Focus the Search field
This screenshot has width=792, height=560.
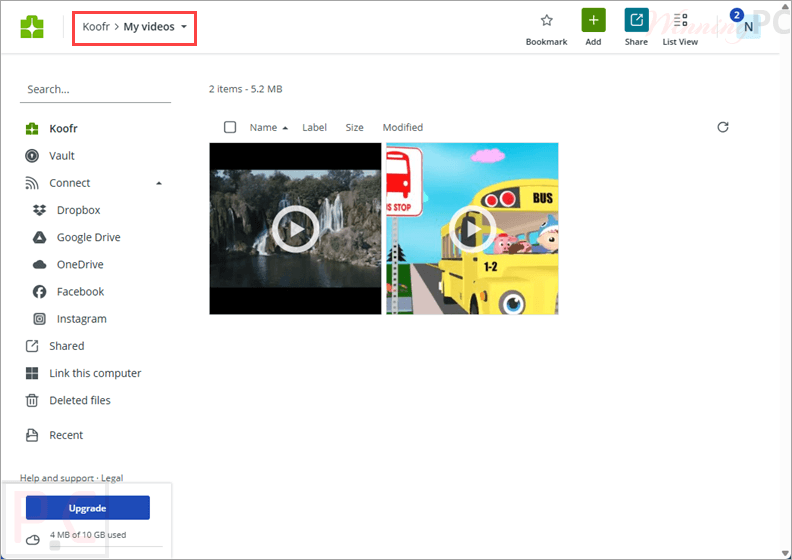95,89
